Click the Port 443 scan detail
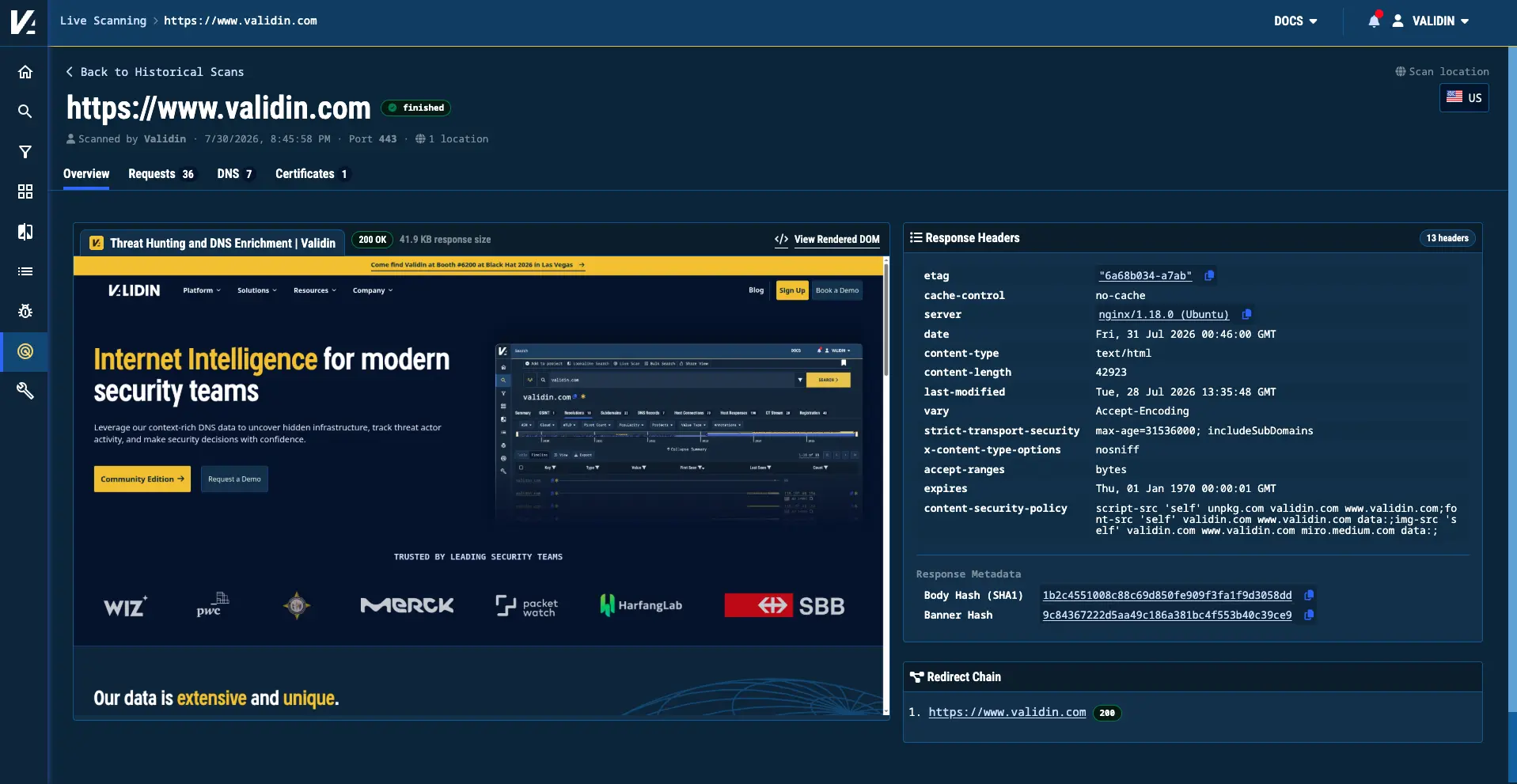This screenshot has height=784, width=1517. click(x=373, y=138)
